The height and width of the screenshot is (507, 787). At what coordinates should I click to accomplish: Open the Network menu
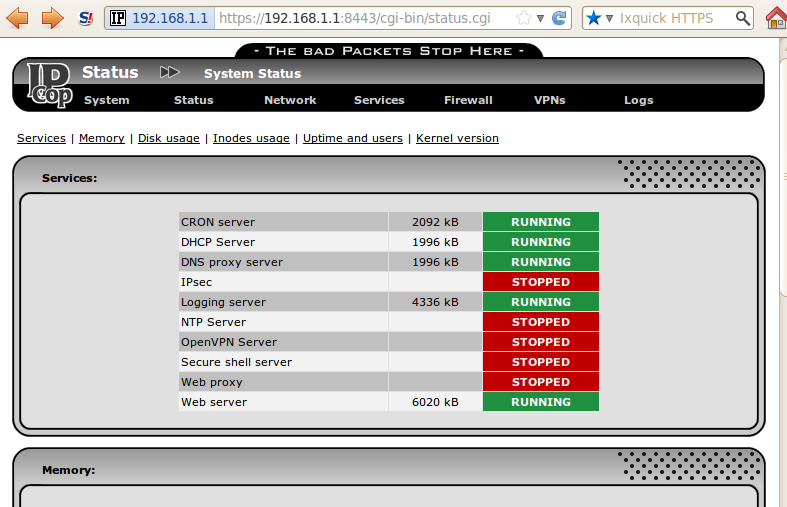tap(290, 100)
